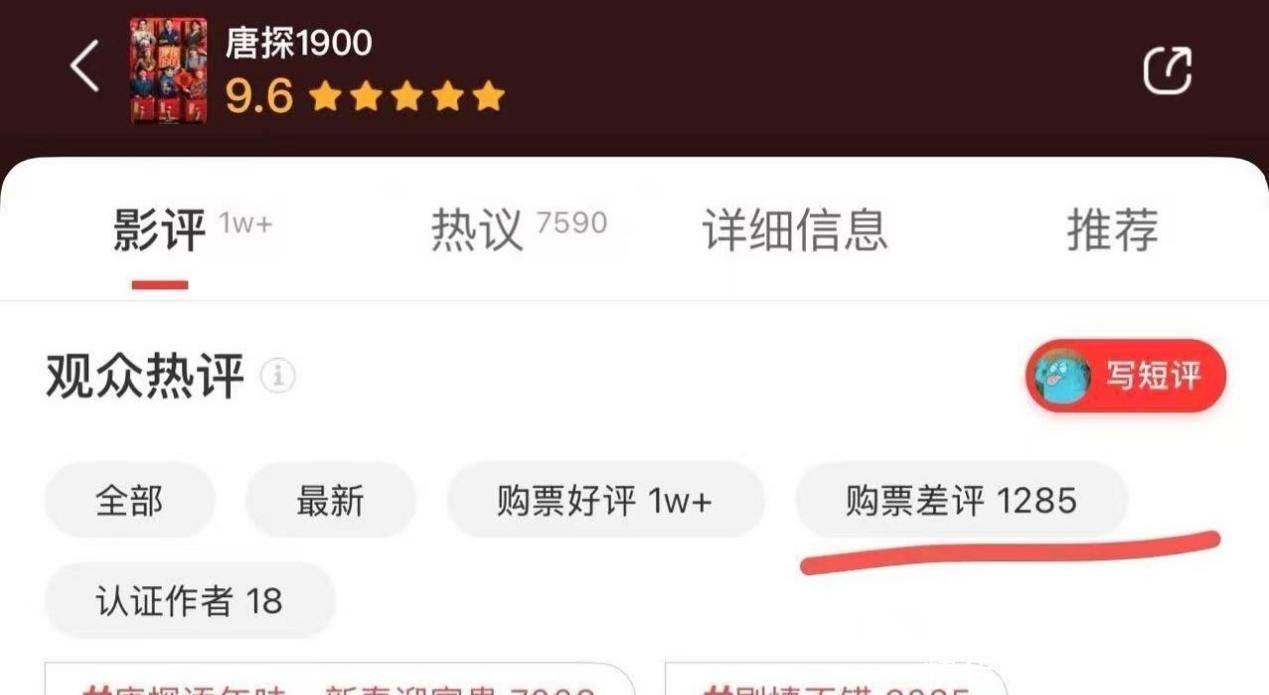Image resolution: width=1269 pixels, height=695 pixels.
Task: Show 认证作者 18 reviews
Action: point(190,600)
